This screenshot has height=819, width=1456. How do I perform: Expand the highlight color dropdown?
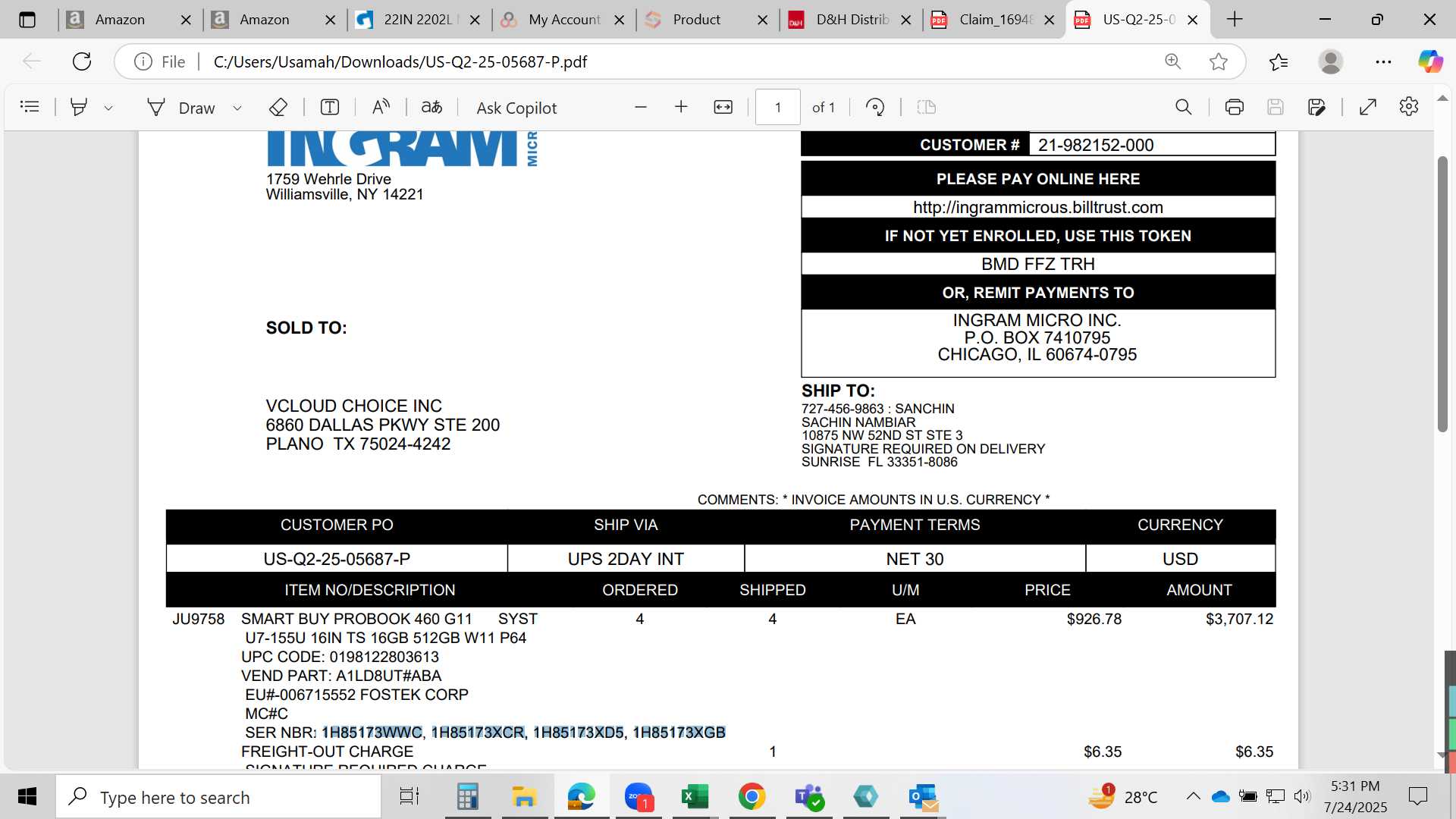108,108
